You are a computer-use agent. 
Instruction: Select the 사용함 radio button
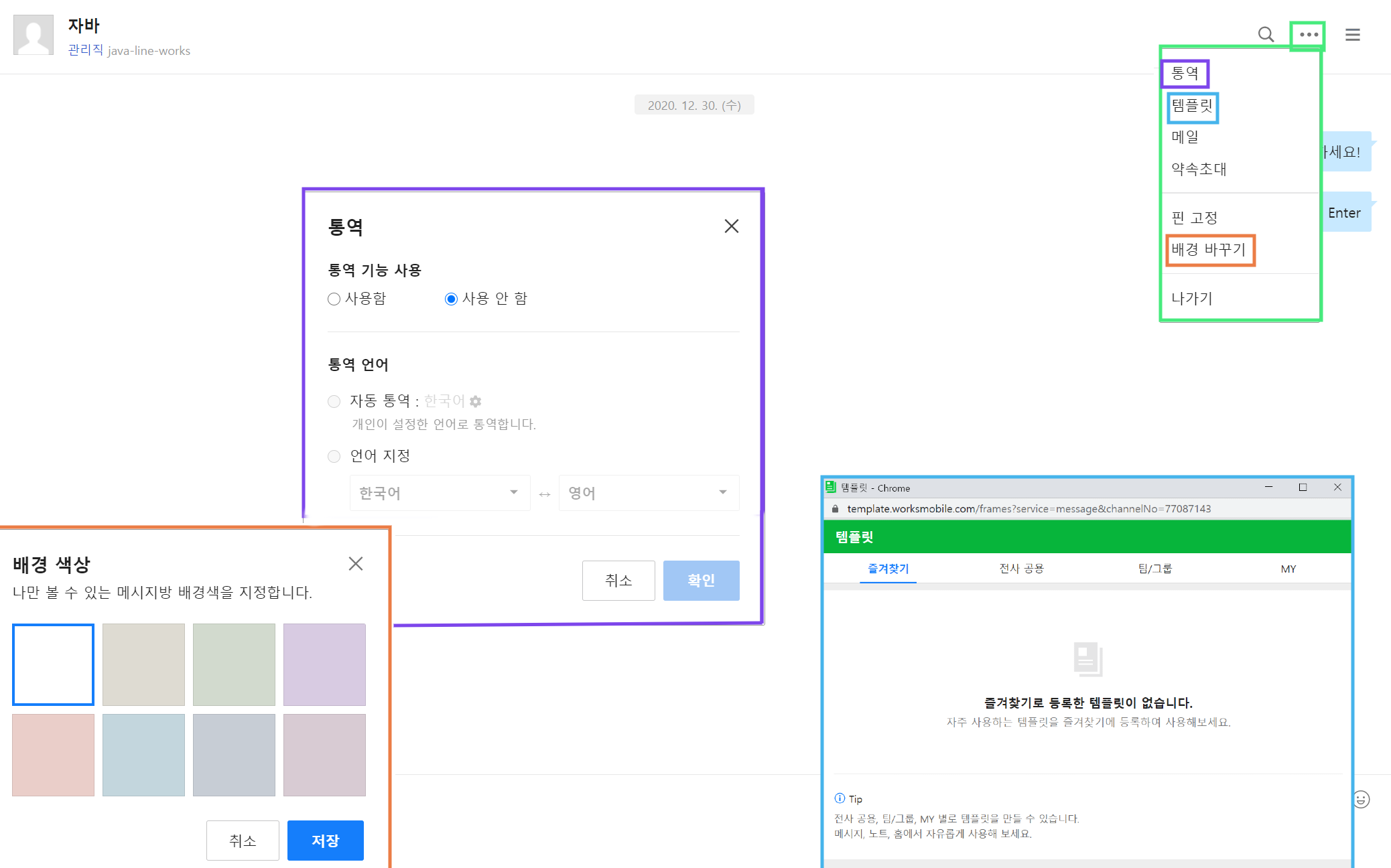334,299
